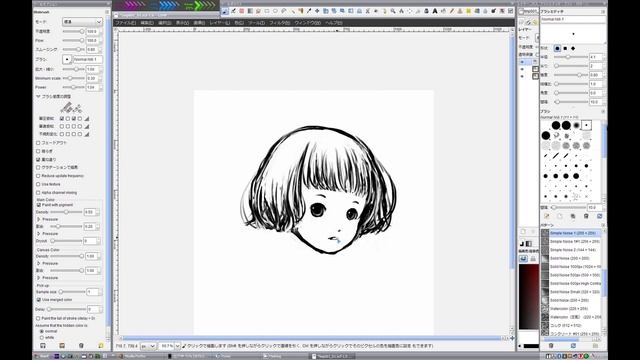
Task: Click the Flow slider in tool options
Action: coord(73,40)
